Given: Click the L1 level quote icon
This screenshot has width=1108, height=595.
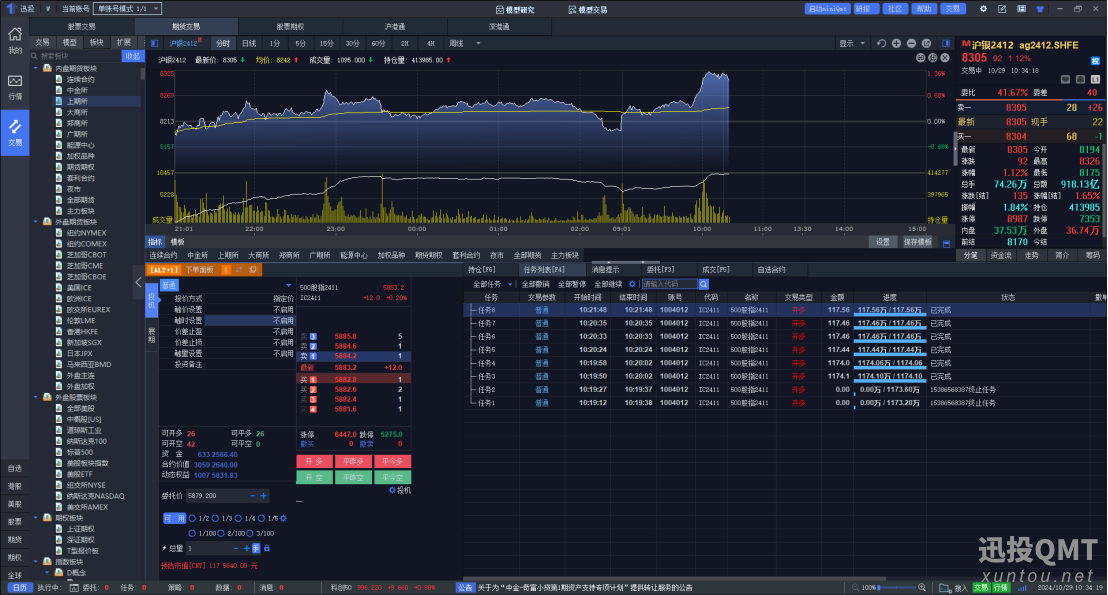Looking at the screenshot, I should point(1095,79).
